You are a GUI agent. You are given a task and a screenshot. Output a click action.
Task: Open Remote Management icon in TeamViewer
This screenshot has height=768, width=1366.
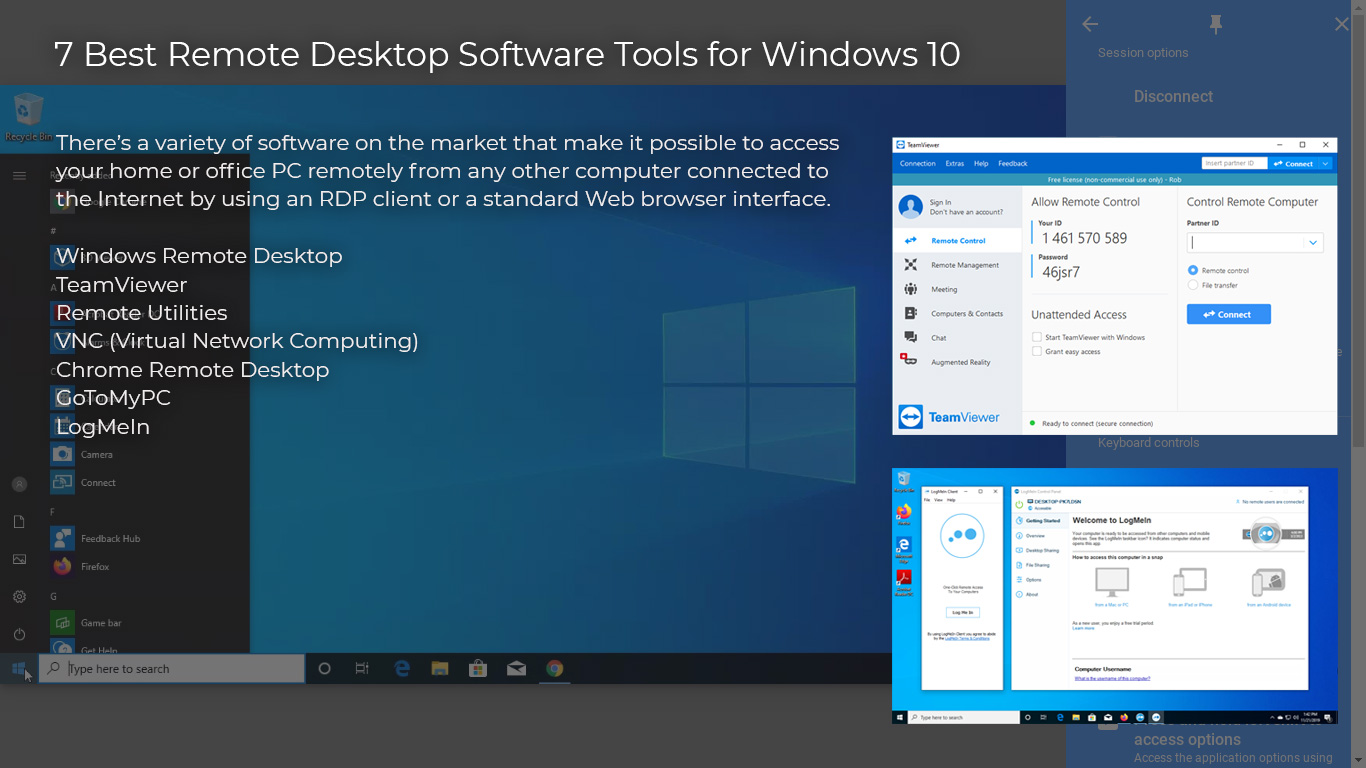coord(910,265)
